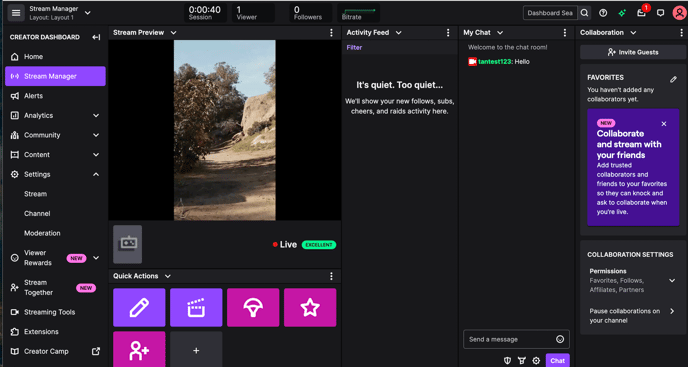Click the Raid Channel parachute quick action
Viewport: 688px width, 367px height.
tap(253, 307)
